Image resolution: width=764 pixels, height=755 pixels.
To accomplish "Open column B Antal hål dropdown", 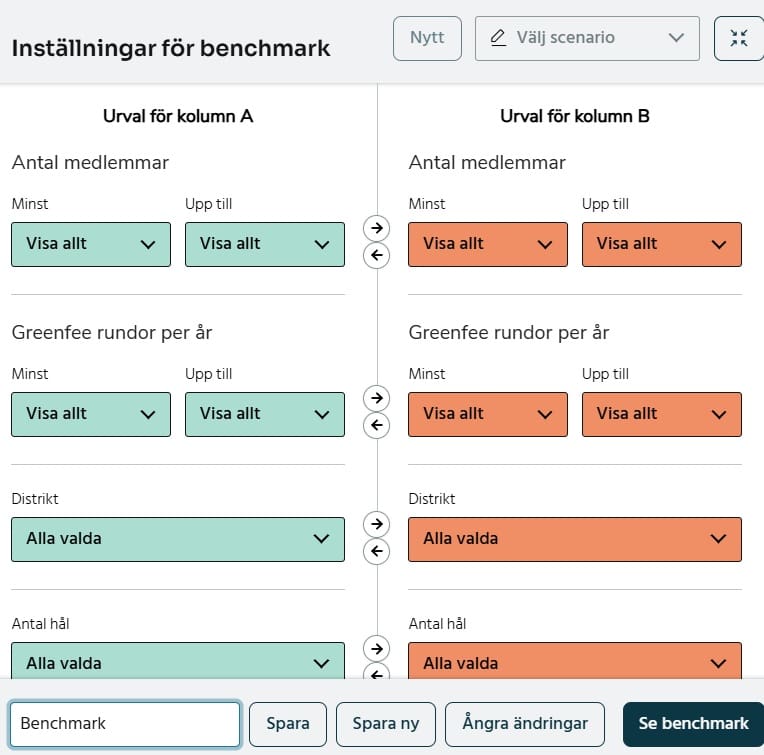I will pyautogui.click(x=575, y=663).
